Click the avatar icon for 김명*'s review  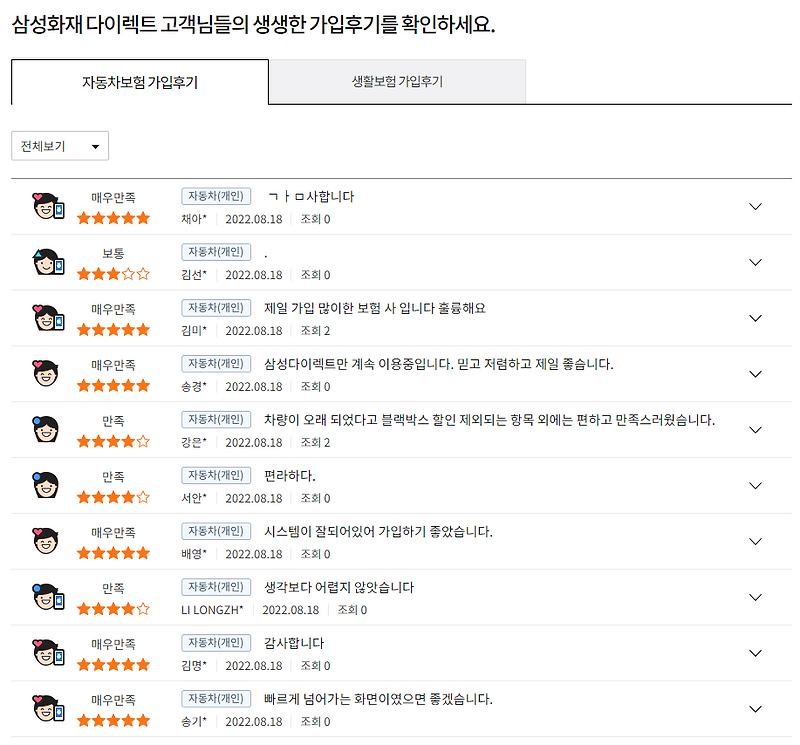coord(48,653)
